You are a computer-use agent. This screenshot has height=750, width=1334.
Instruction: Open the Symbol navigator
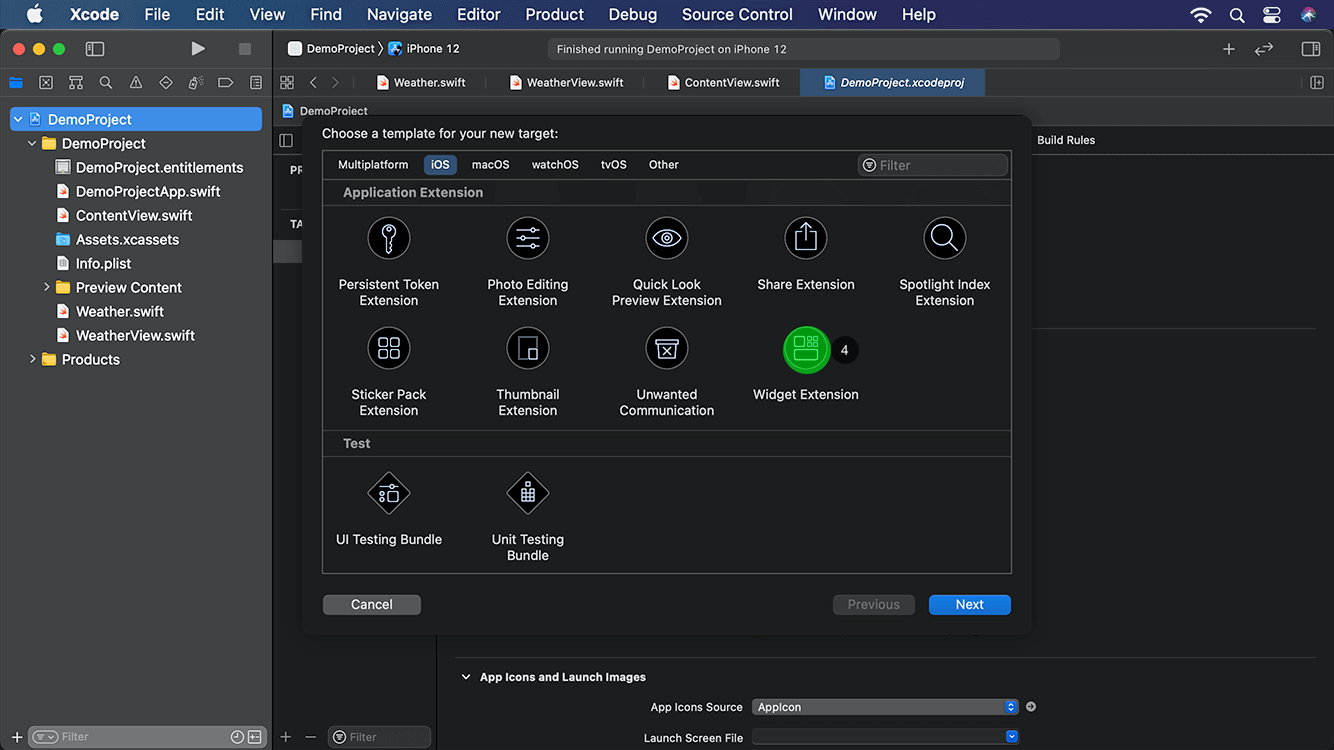point(76,83)
